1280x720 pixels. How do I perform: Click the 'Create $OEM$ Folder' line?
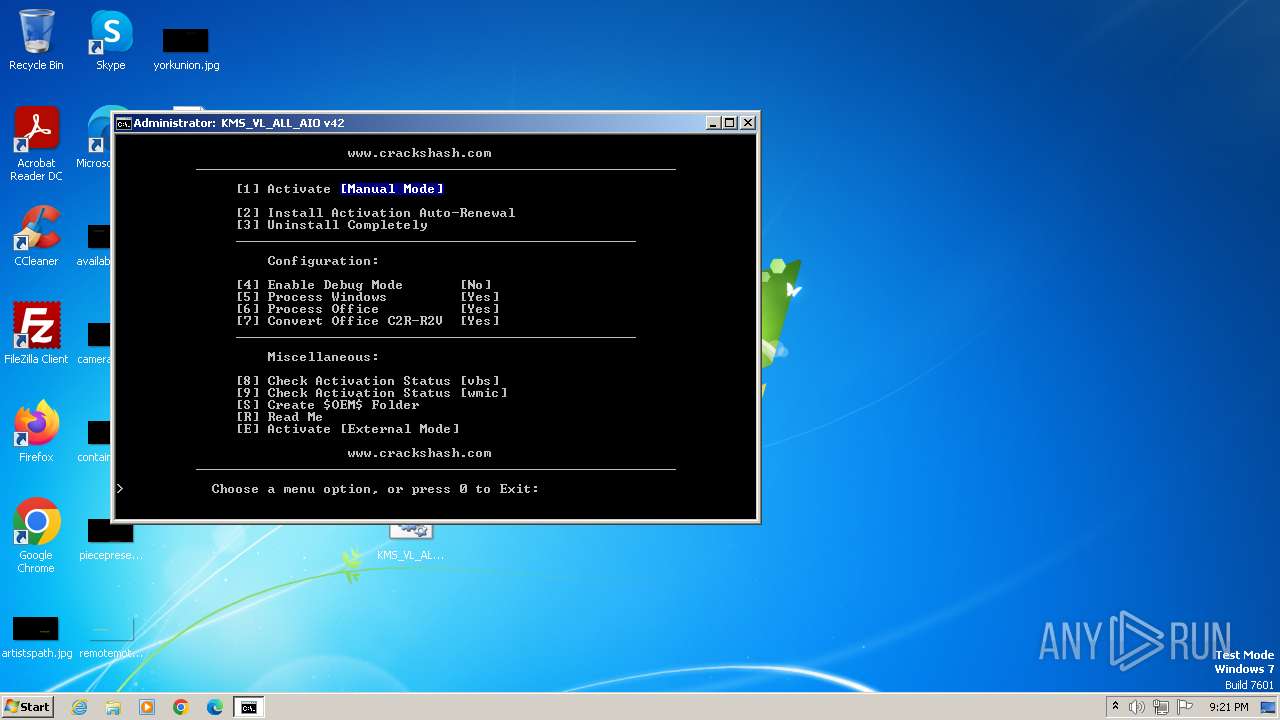tap(328, 405)
